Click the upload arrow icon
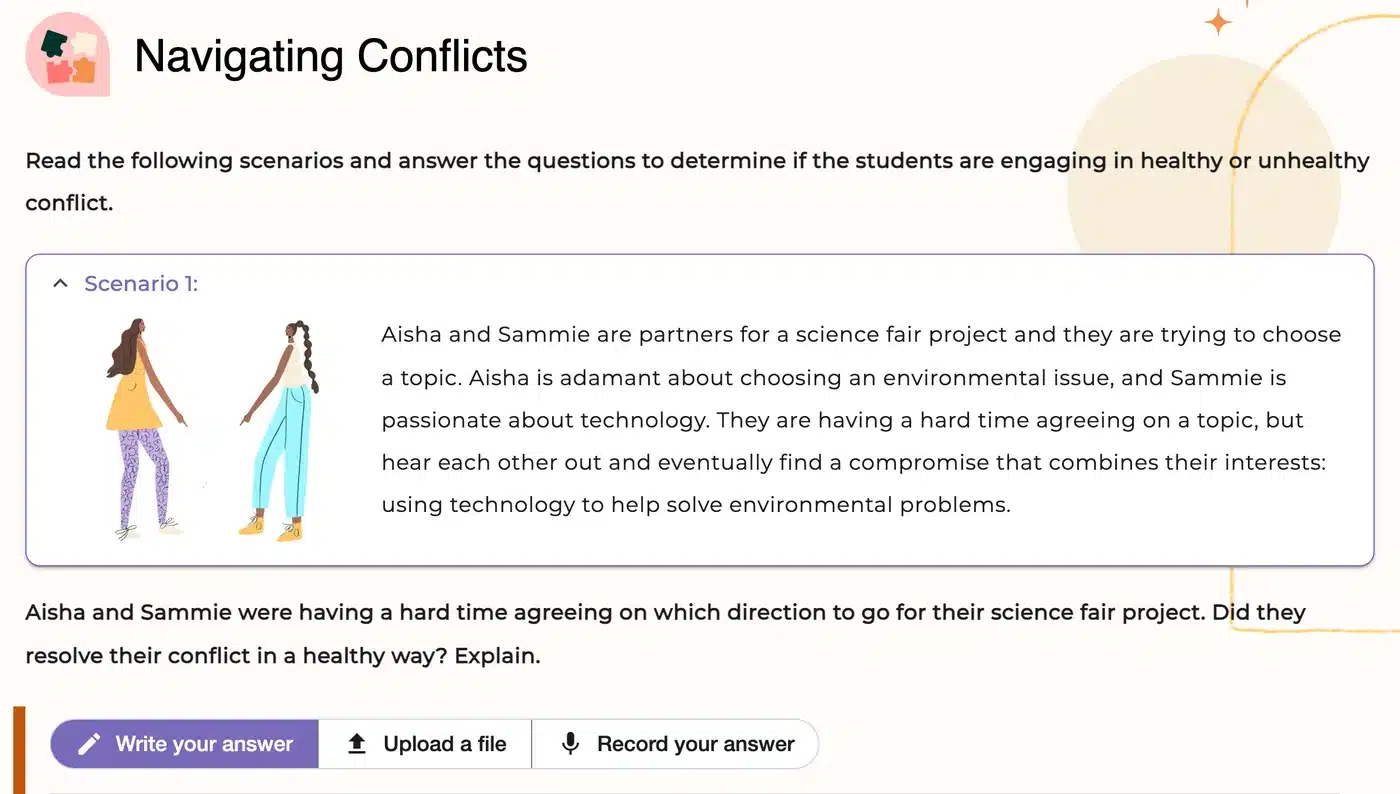This screenshot has height=794, width=1400. click(x=357, y=744)
